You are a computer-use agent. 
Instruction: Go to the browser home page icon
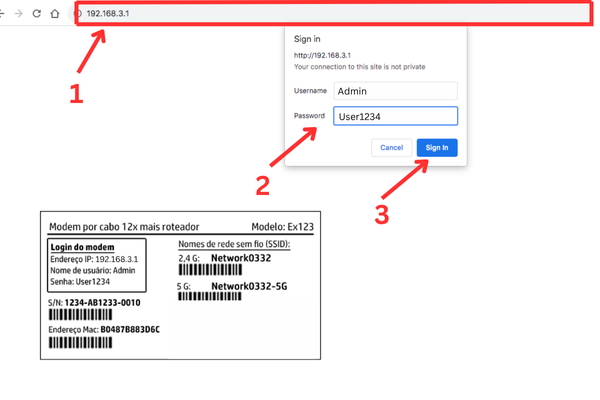pyautogui.click(x=55, y=14)
